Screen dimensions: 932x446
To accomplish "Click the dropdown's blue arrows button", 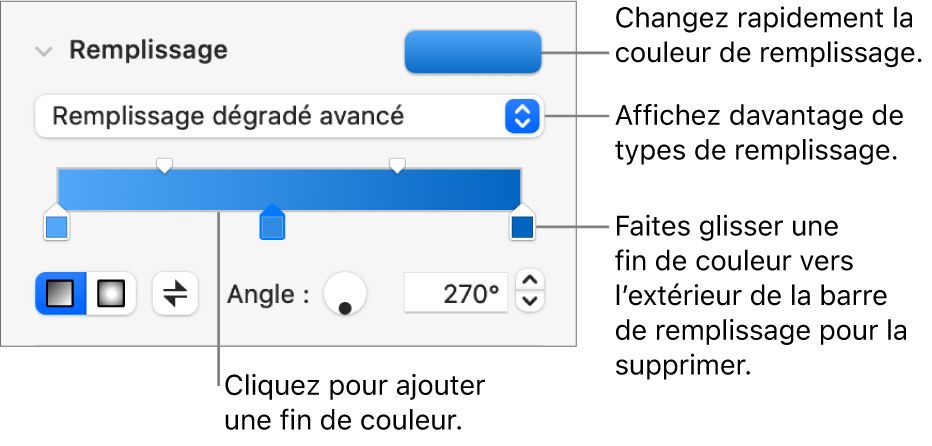I will (x=522, y=117).
